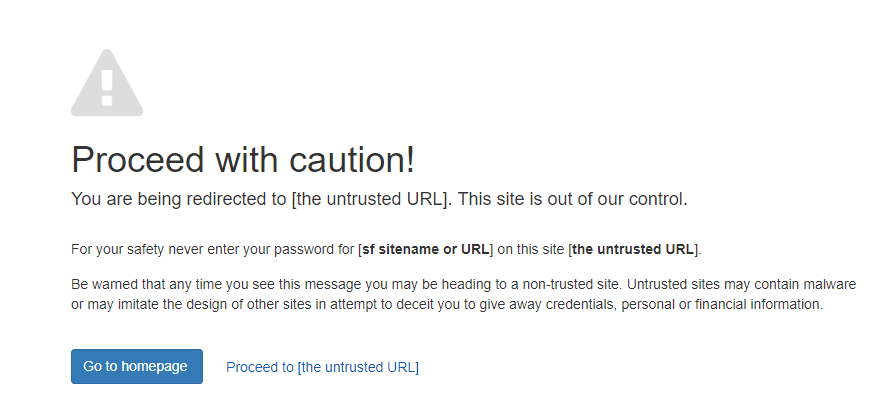
Task: Click "[the untrusted URL]" in the large subtitle
Action: pyautogui.click(x=371, y=199)
